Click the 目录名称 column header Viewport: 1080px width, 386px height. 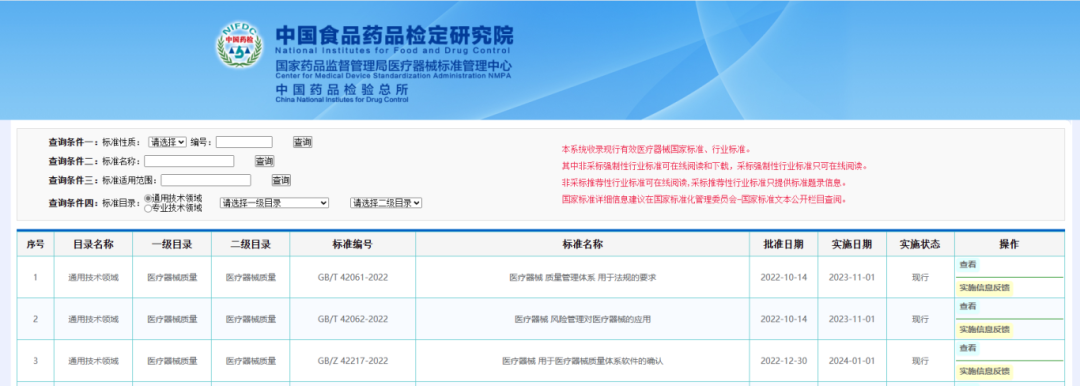coord(93,244)
